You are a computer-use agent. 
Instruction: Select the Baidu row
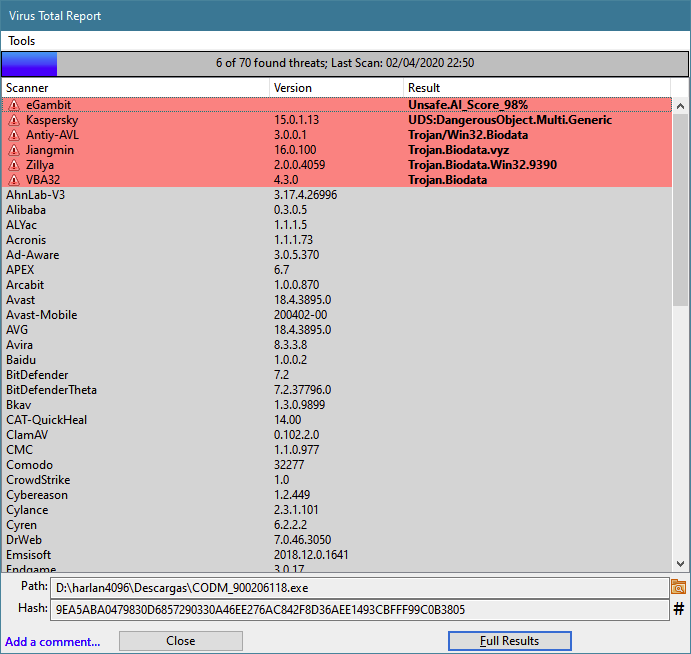337,360
